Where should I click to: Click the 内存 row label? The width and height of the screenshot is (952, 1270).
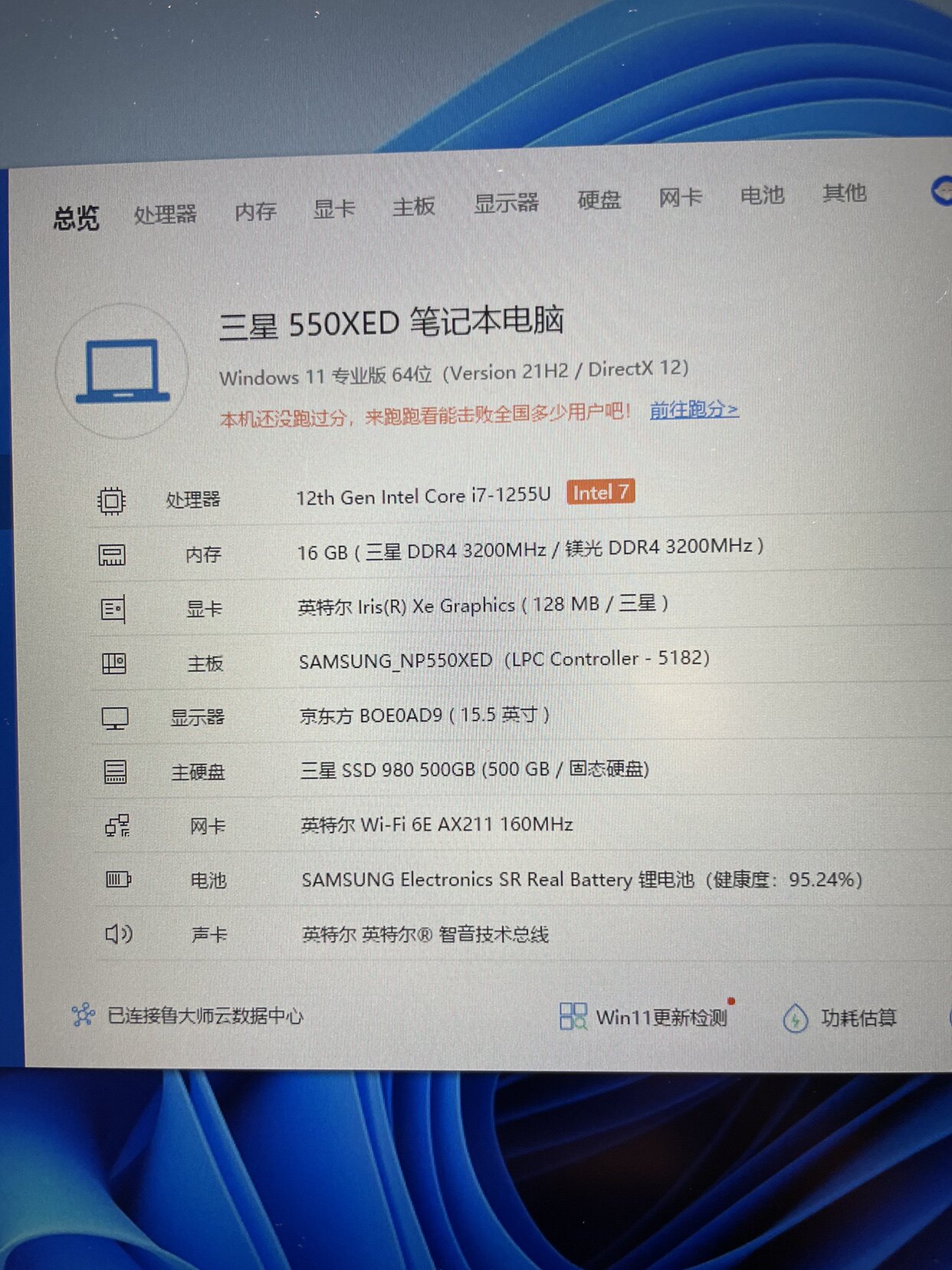203,554
